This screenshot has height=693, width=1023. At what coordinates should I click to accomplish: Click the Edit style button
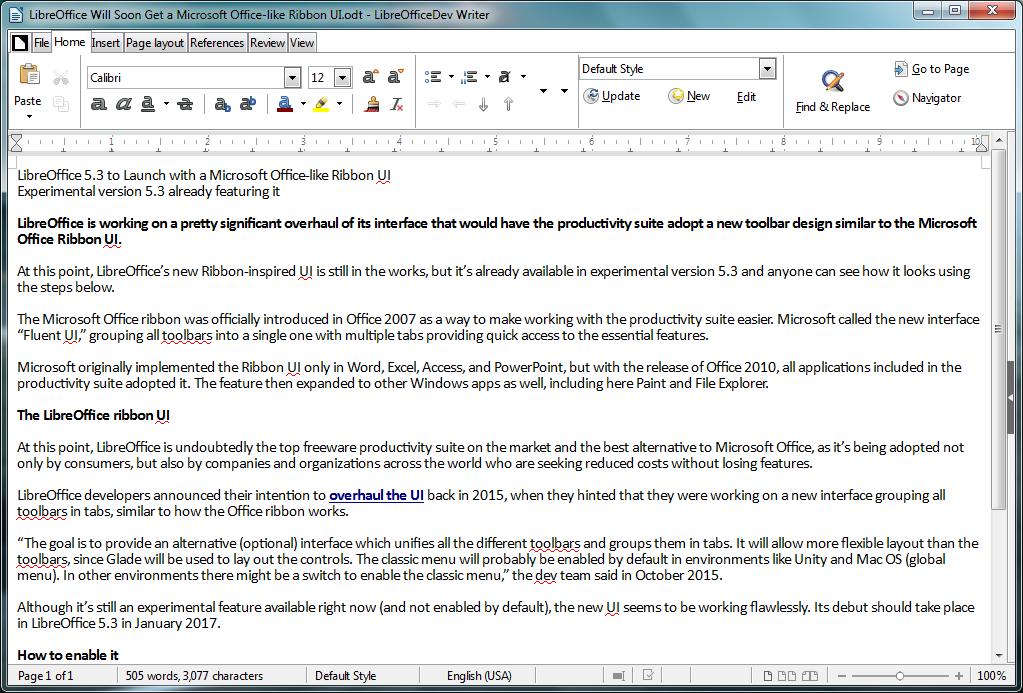click(746, 97)
